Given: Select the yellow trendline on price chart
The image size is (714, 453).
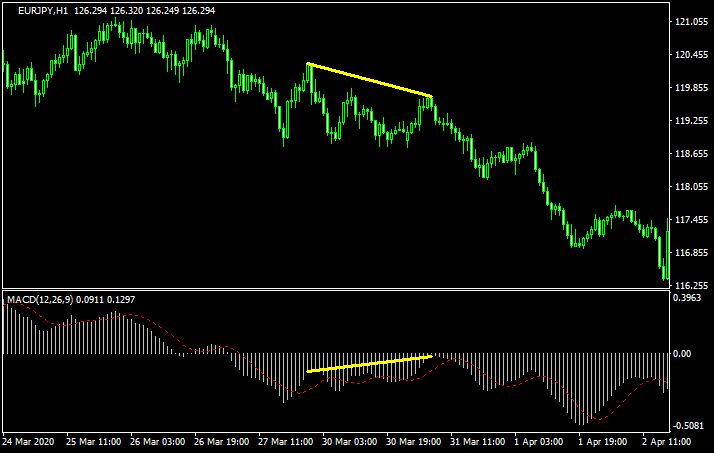Looking at the screenshot, I should (x=369, y=80).
